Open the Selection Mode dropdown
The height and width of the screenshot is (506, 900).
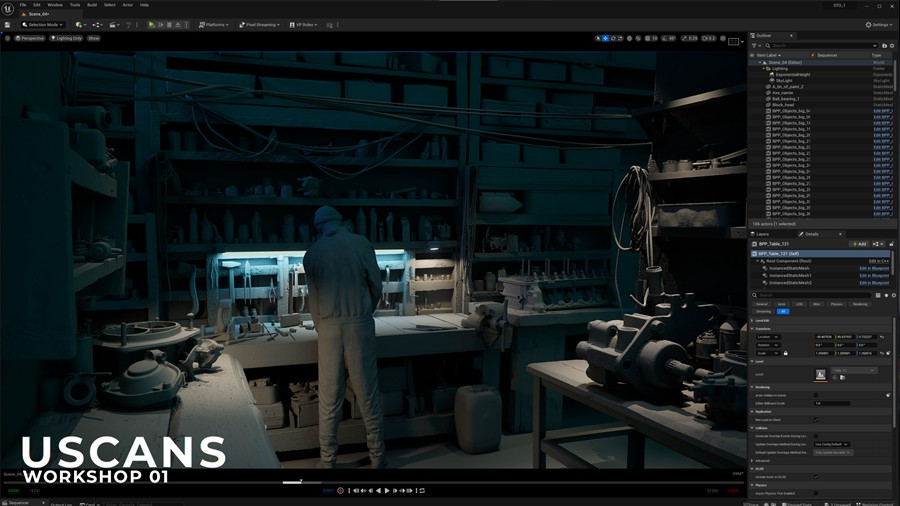point(42,25)
